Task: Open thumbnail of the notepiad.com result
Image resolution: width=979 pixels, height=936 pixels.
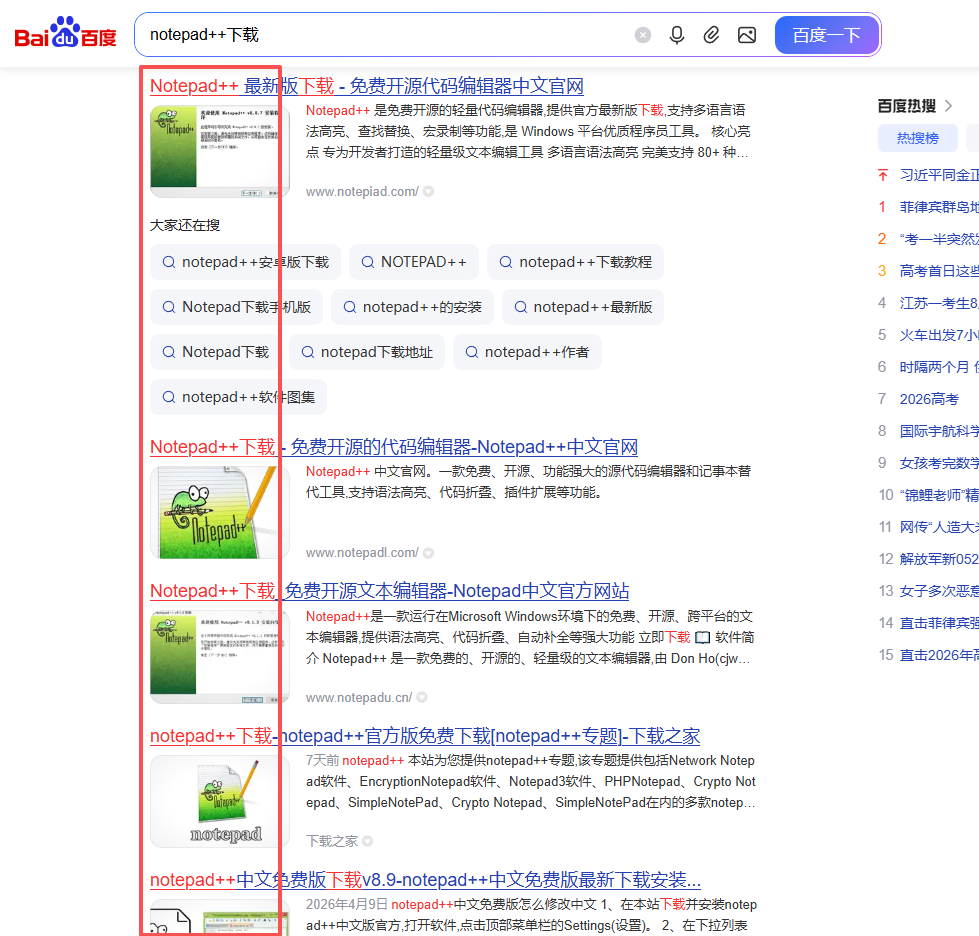Action: click(220, 150)
